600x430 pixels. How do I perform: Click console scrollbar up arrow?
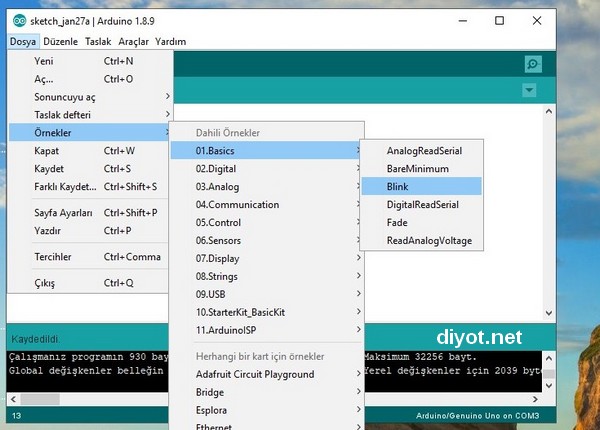[549, 358]
